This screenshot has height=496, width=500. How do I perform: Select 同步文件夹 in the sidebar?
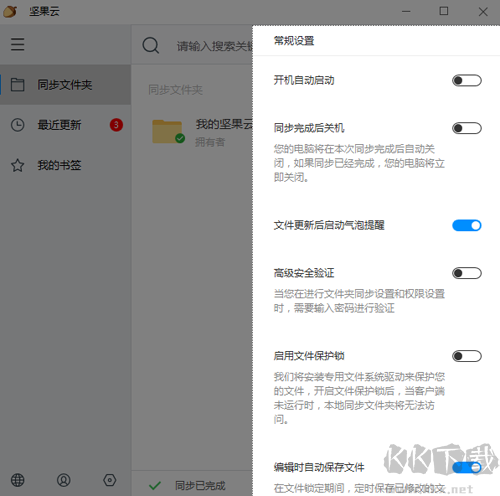point(65,85)
